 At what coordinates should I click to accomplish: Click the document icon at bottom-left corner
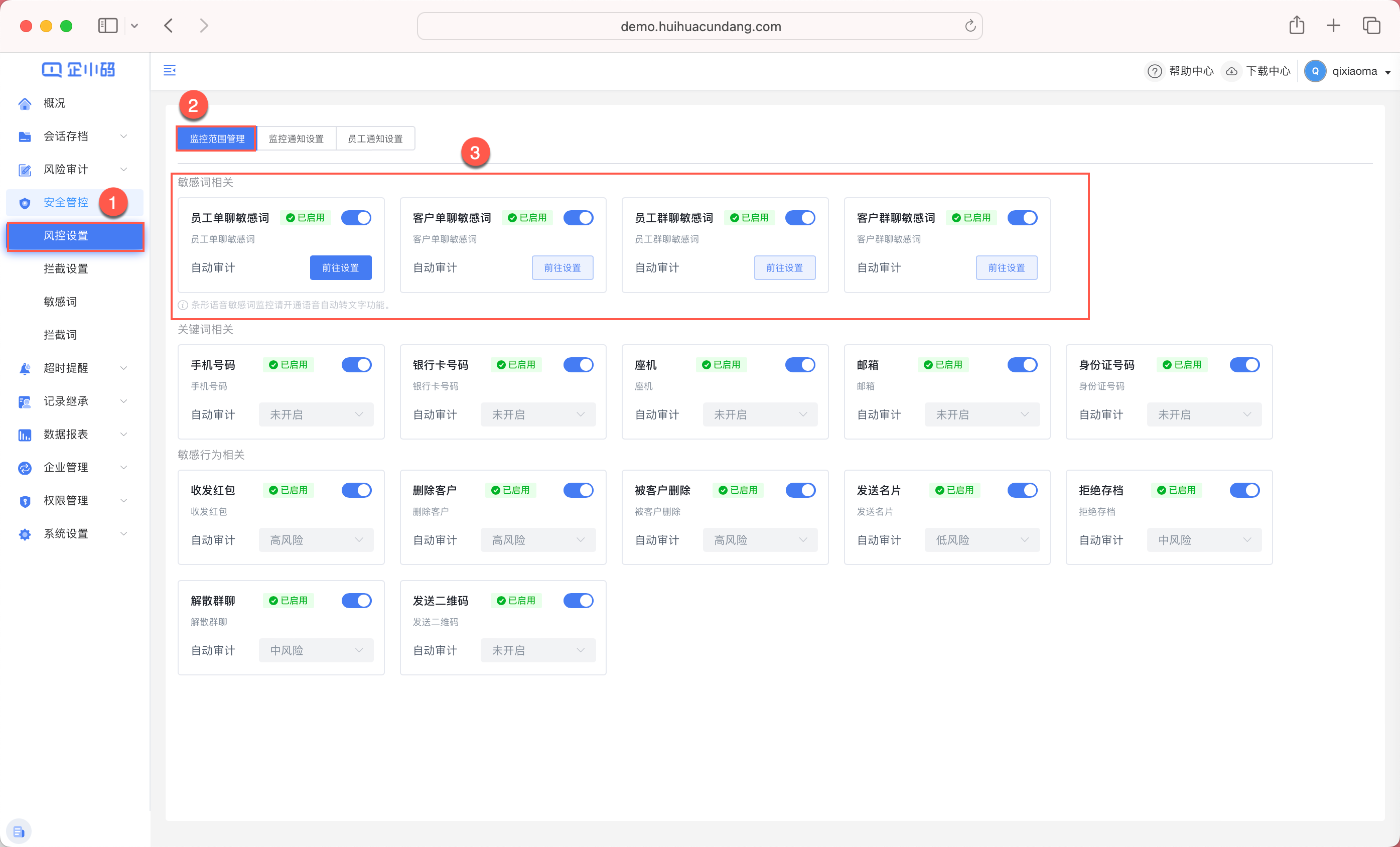[19, 831]
